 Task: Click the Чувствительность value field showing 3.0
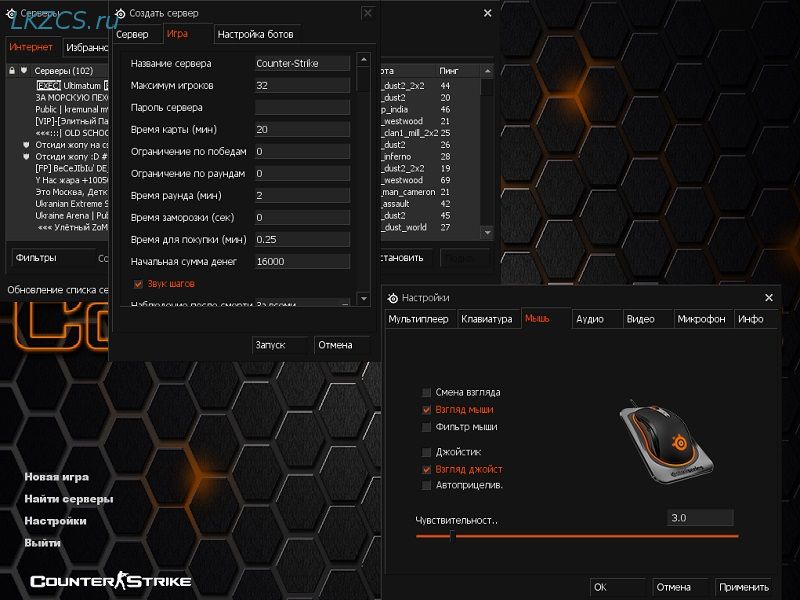(x=700, y=518)
